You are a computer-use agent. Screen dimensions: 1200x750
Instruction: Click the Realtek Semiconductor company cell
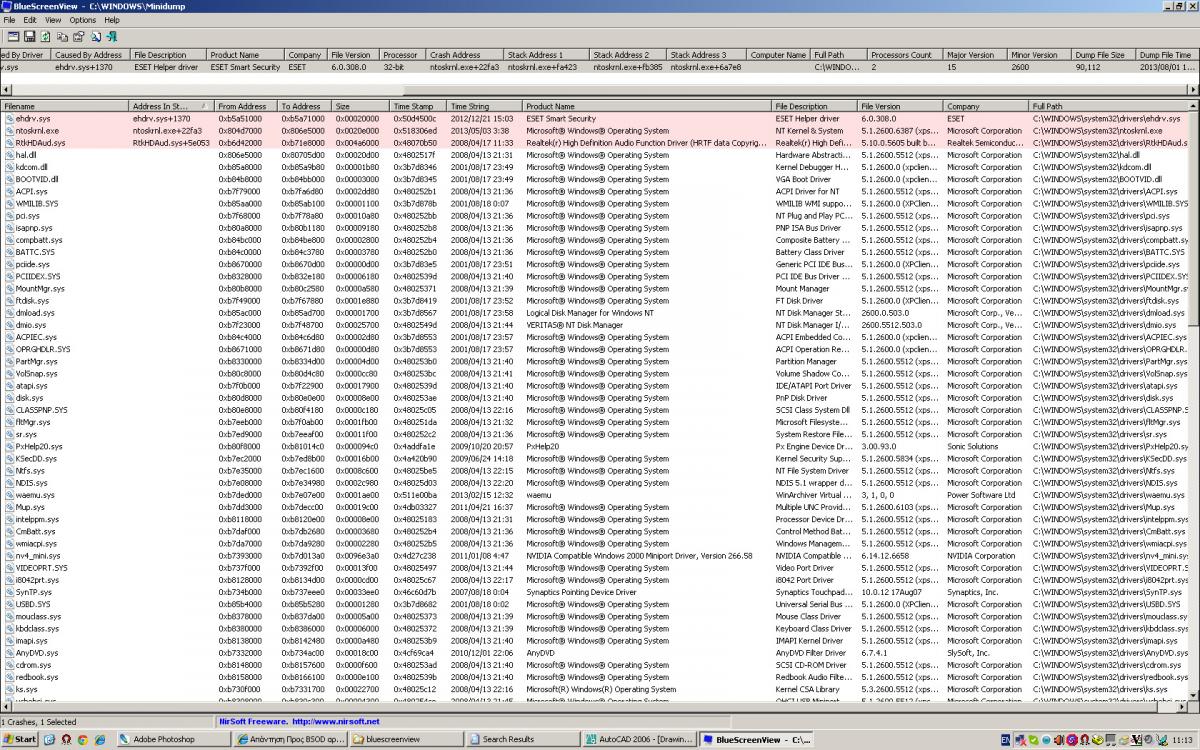pyautogui.click(x=986, y=143)
